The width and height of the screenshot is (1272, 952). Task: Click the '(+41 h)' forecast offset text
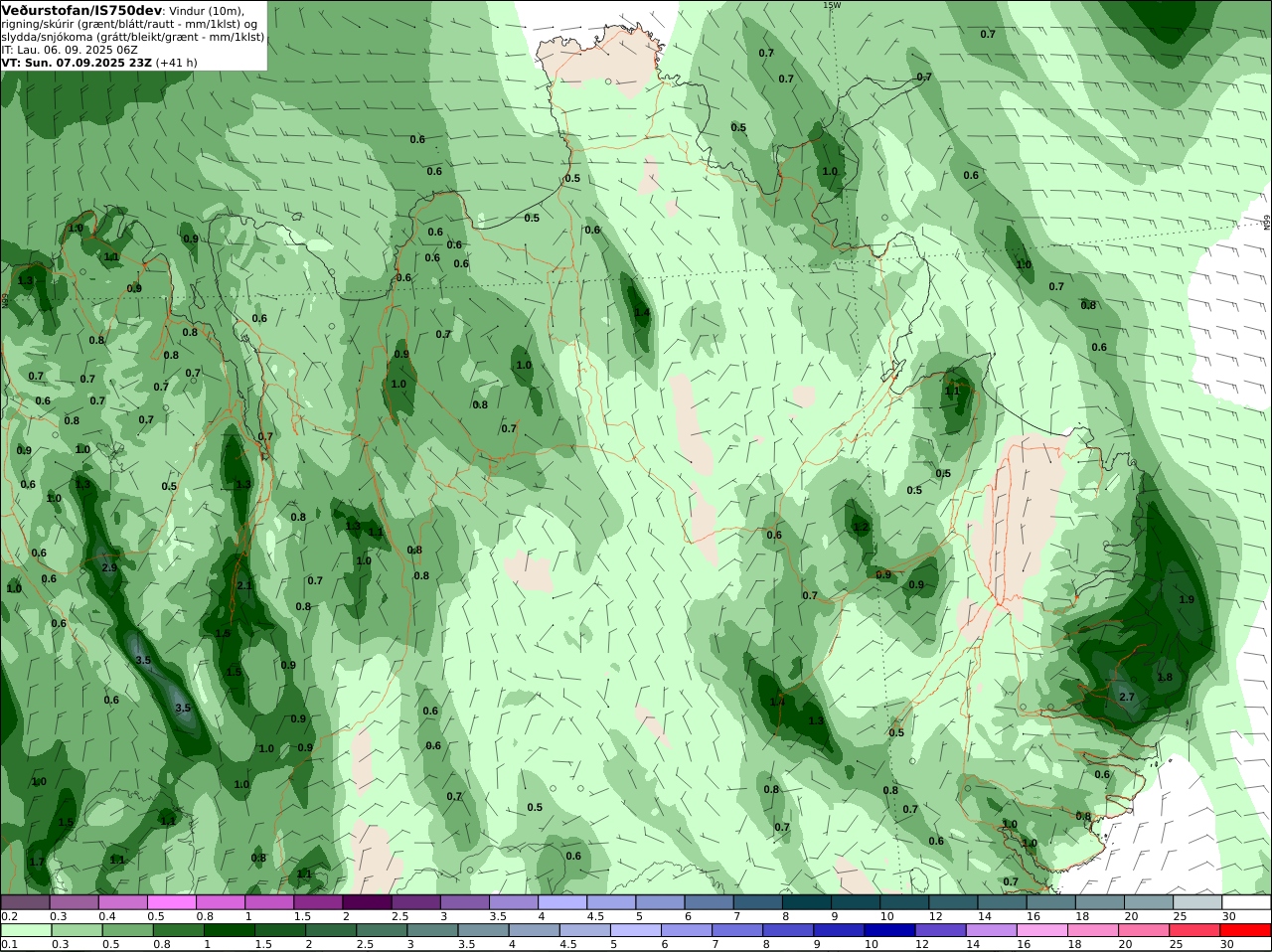(x=177, y=62)
